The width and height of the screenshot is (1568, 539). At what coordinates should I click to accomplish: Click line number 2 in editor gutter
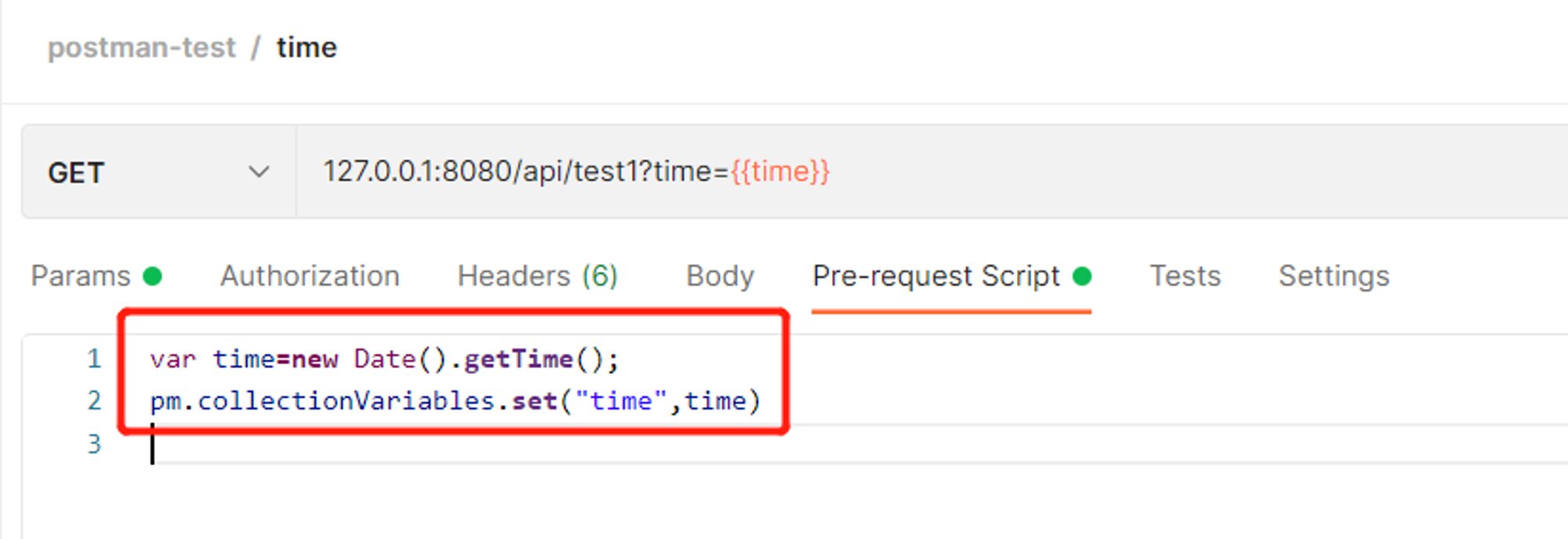pyautogui.click(x=94, y=400)
